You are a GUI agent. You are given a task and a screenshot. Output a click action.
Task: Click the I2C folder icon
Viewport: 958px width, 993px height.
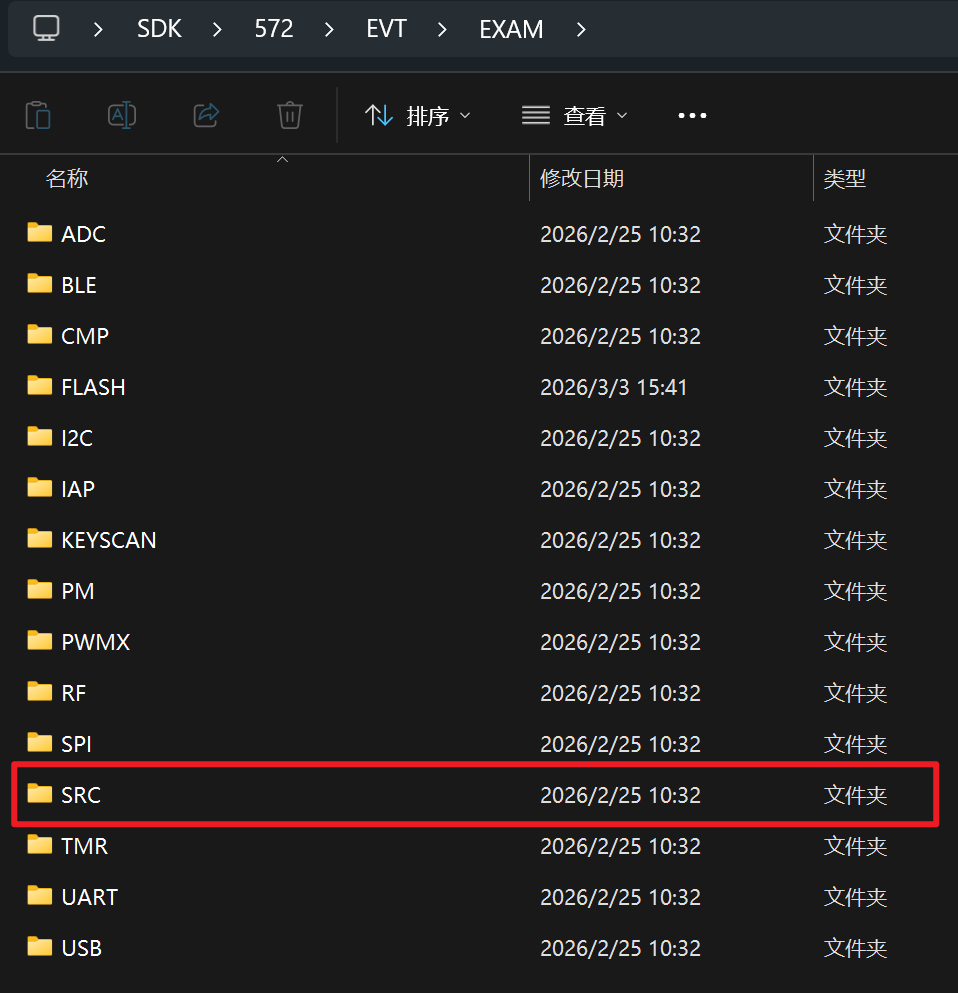[40, 436]
